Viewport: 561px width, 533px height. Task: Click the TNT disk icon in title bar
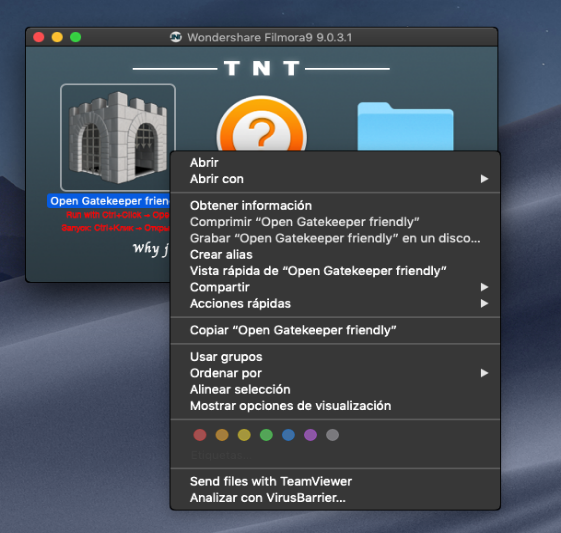click(x=176, y=37)
